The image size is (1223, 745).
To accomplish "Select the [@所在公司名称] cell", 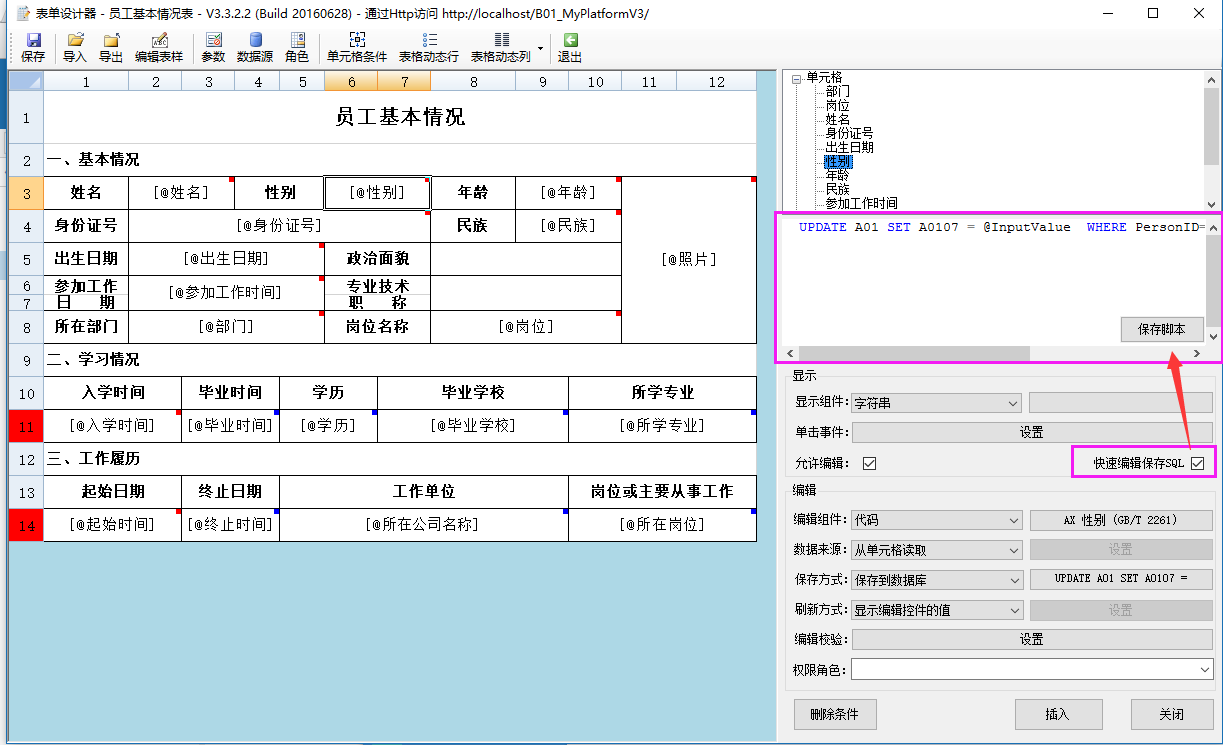I will (x=424, y=525).
